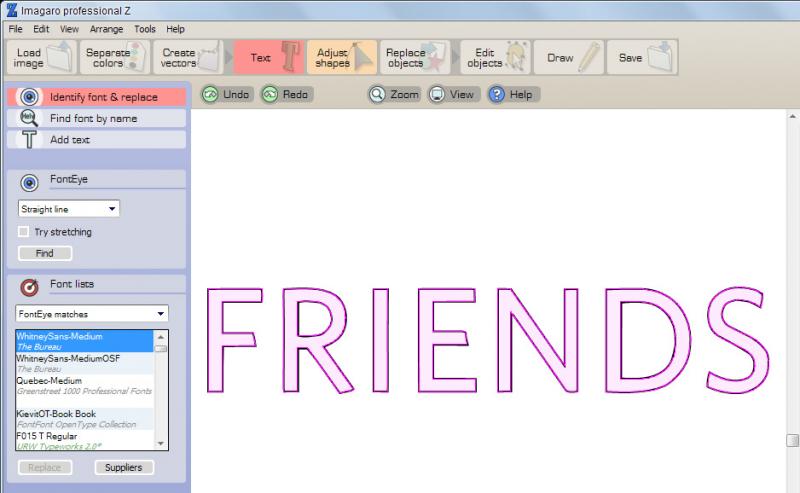Click the Font lists panel header
800x493 pixels.
[97, 285]
